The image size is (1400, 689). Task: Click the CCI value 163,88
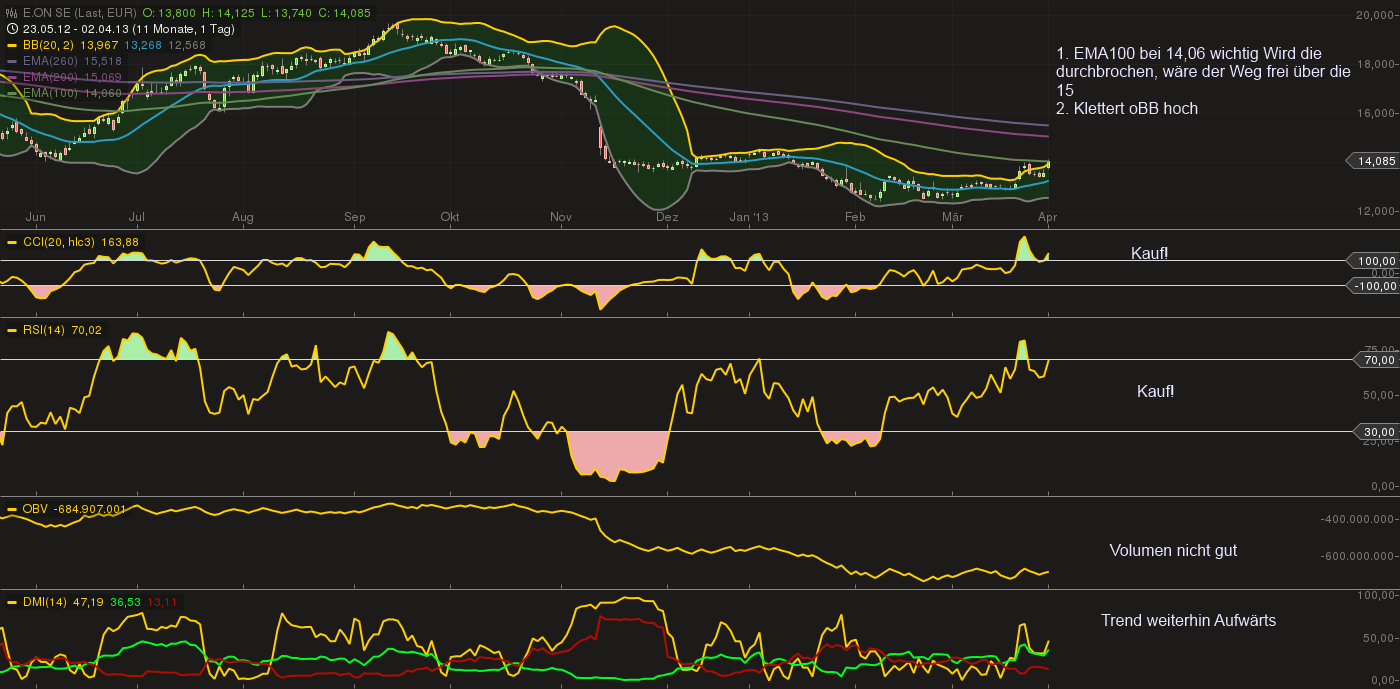(x=120, y=242)
